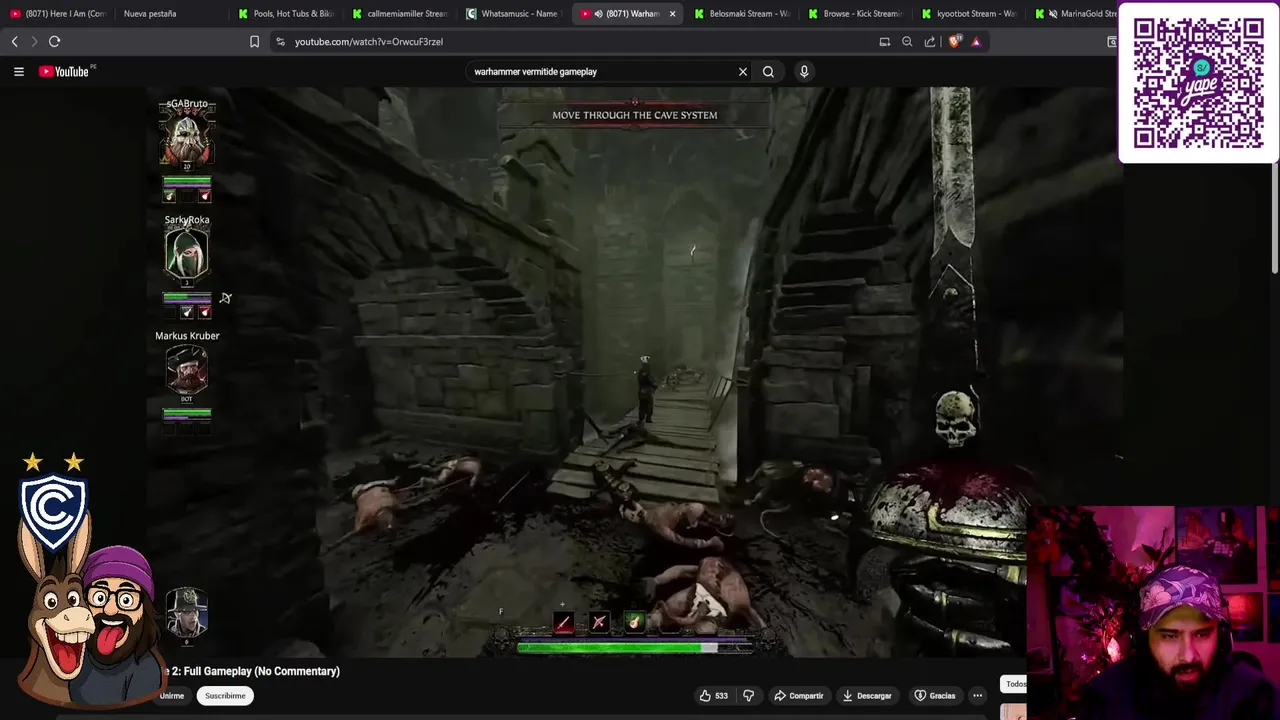Screen dimensions: 1280x720
Task: Click the game video player area
Action: tap(634, 372)
